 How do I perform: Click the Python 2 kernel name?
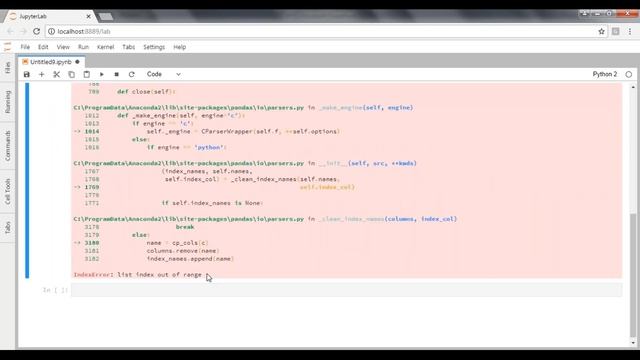click(x=604, y=74)
